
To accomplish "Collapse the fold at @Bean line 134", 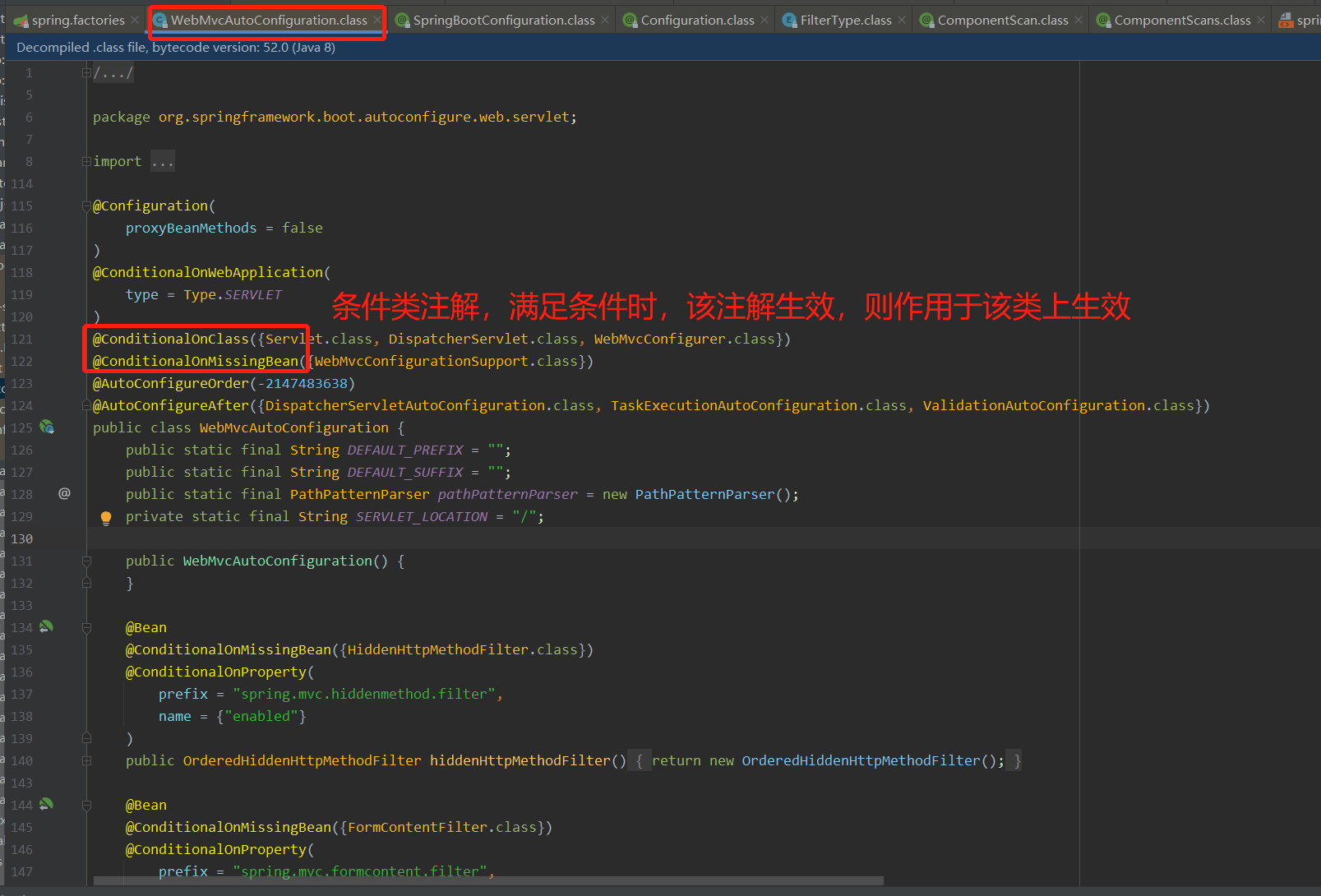I will [x=86, y=628].
